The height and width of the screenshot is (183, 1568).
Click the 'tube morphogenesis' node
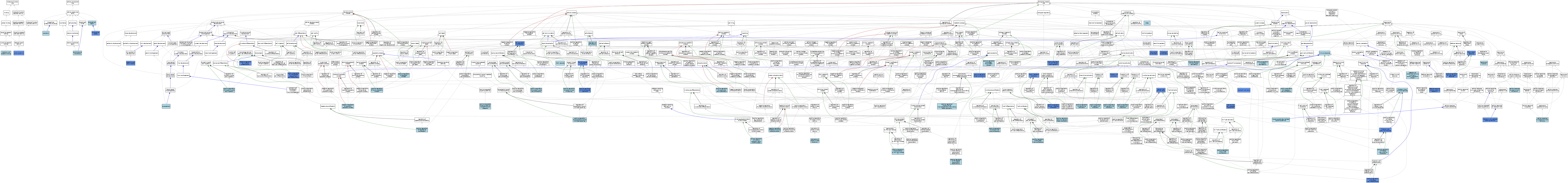(x=211, y=53)
